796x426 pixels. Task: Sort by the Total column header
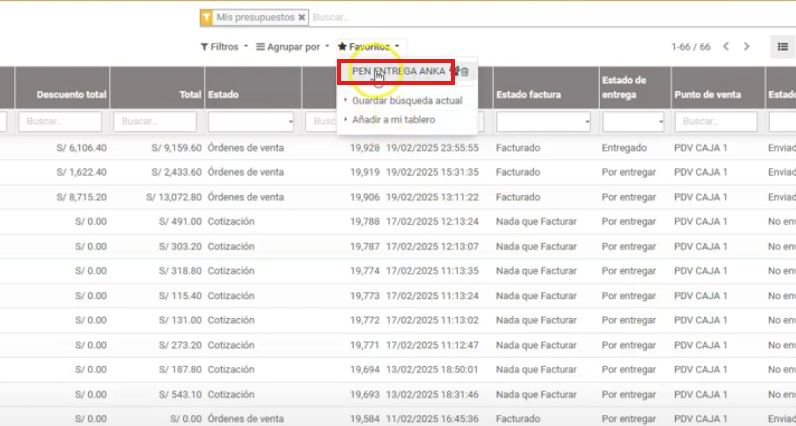[x=191, y=94]
